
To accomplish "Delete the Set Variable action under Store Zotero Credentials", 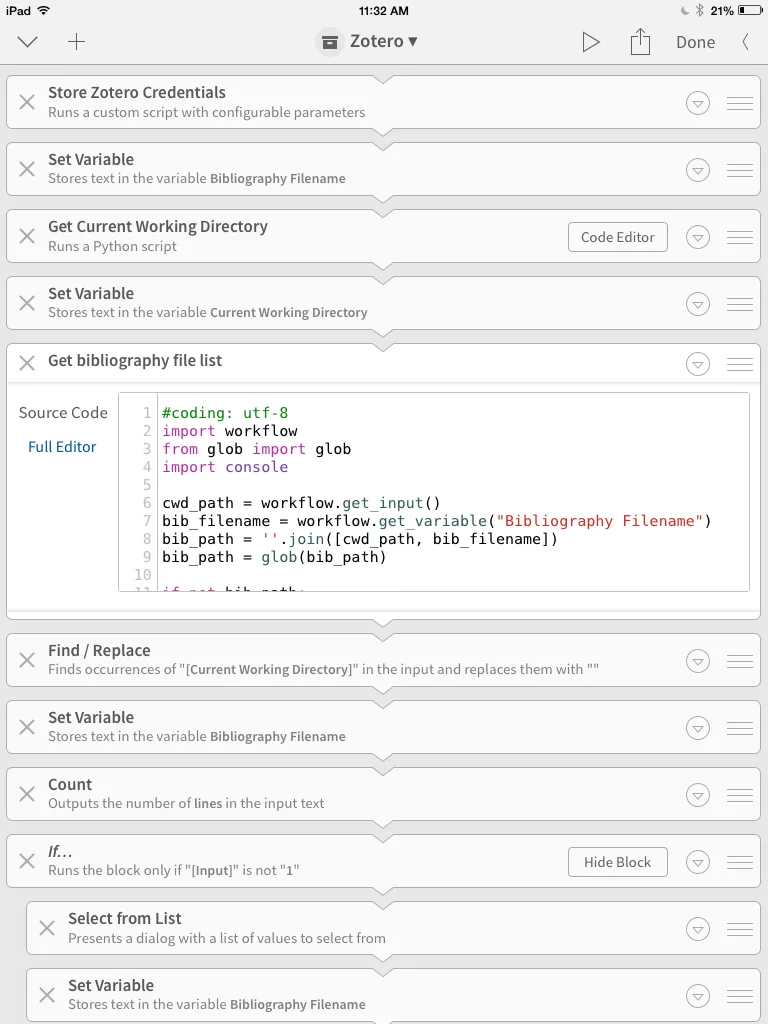I will (27, 169).
